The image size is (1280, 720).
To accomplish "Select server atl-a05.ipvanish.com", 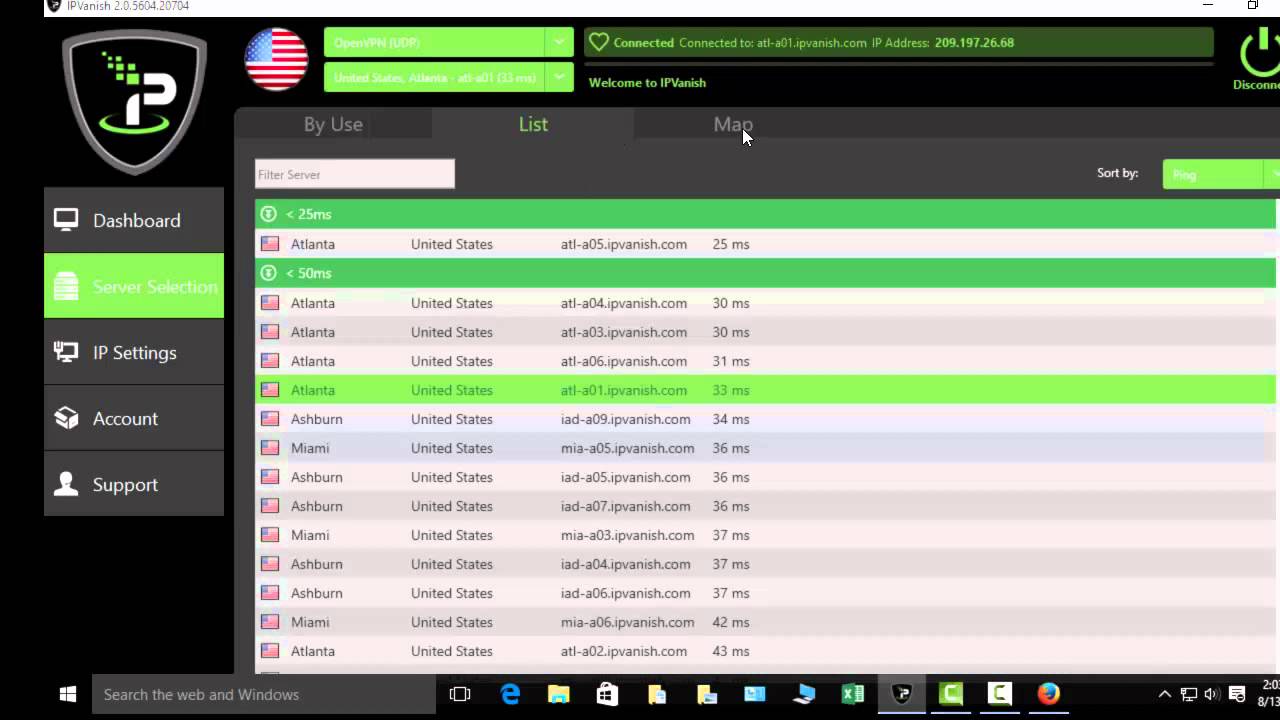I will (766, 244).
